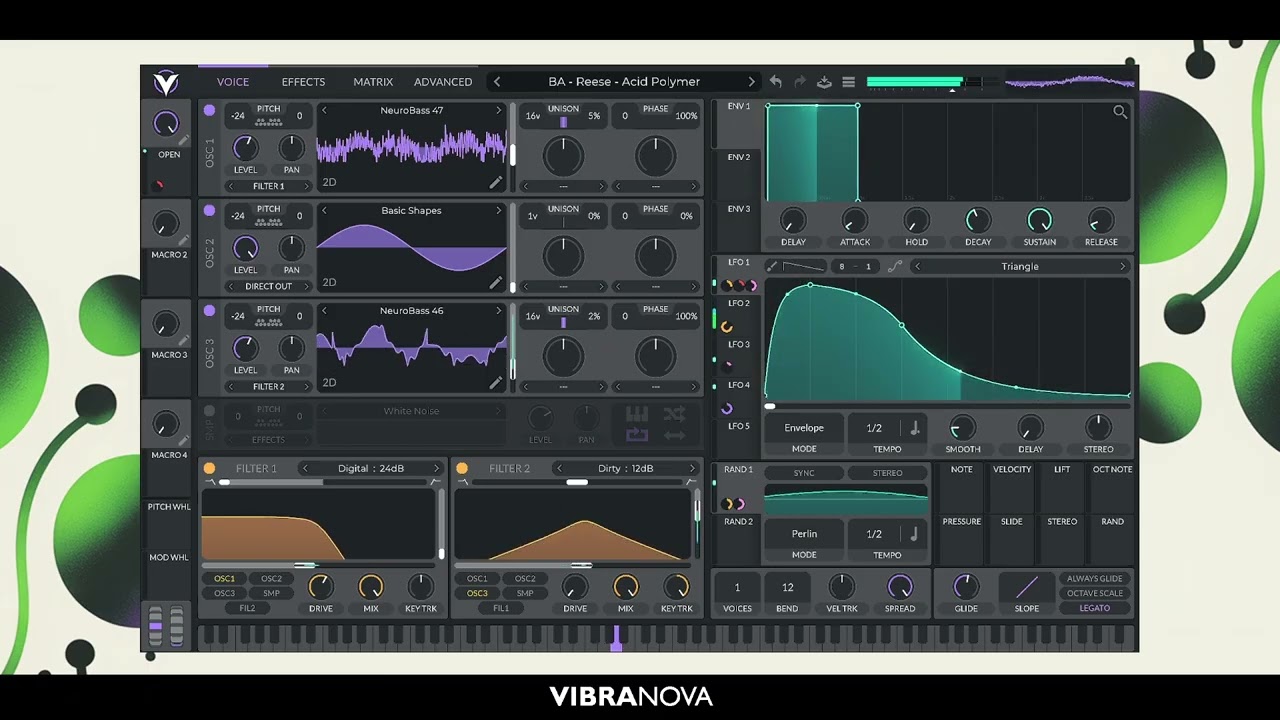
Task: Click the redo arrow icon
Action: tap(800, 82)
